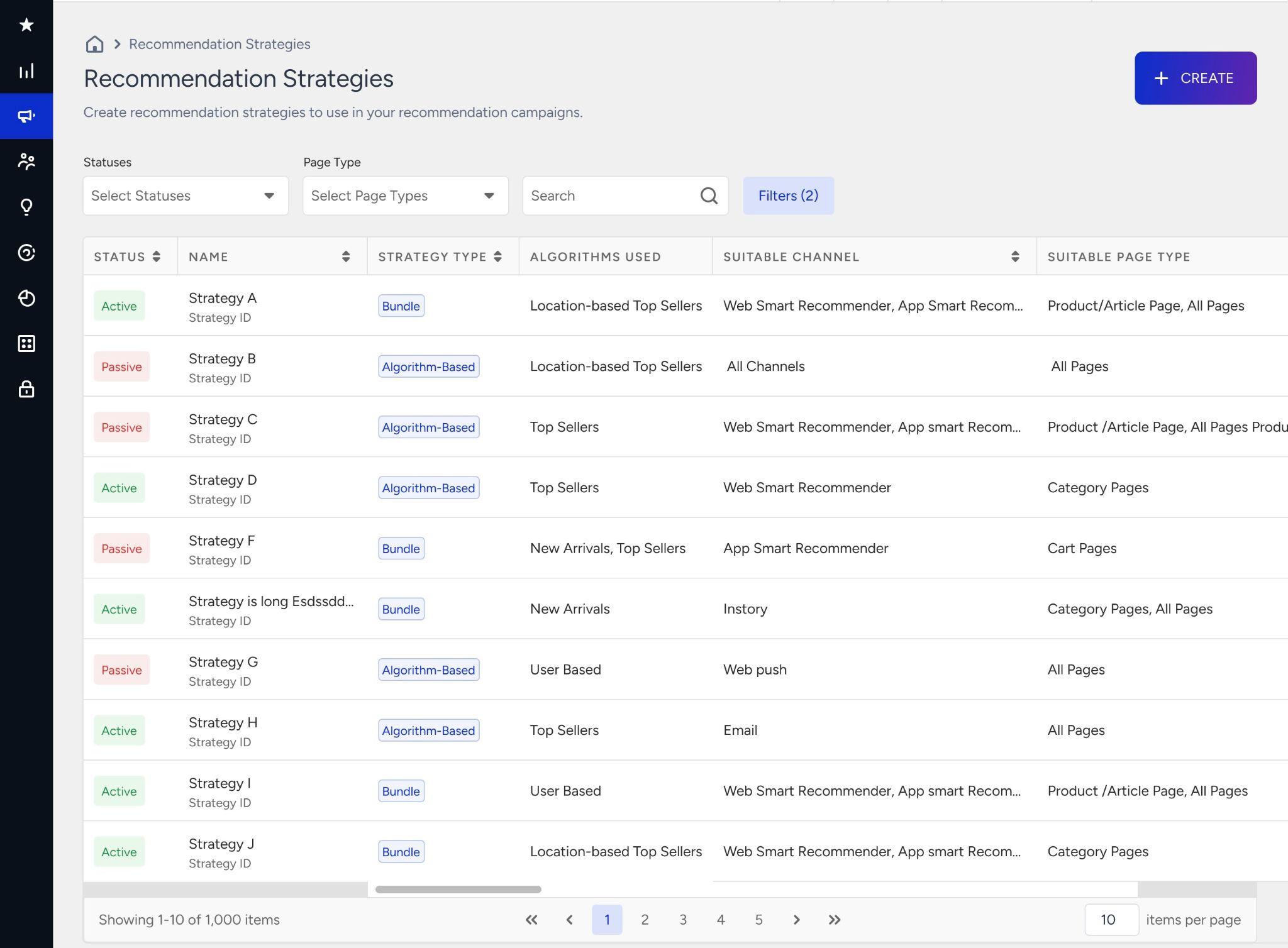Sort table by Status column arrows
The image size is (1288, 948).
tap(157, 256)
